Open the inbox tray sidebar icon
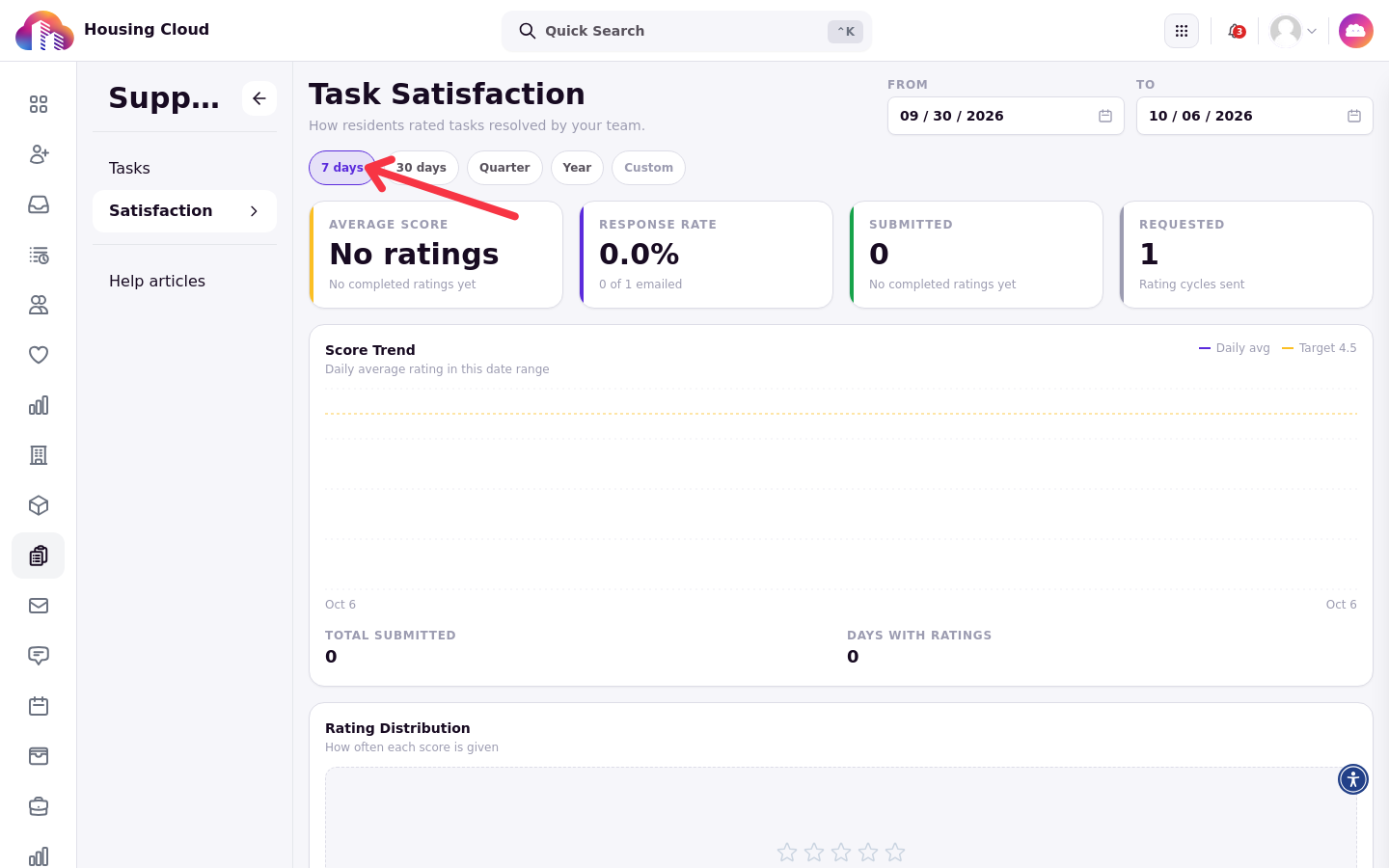Viewport: 1389px width, 868px height. [x=39, y=204]
